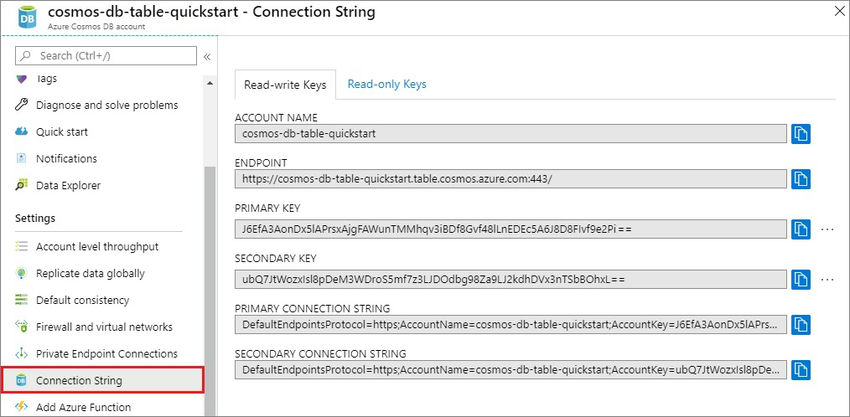
Task: Copy the Primary Connection String
Action: [x=801, y=325]
